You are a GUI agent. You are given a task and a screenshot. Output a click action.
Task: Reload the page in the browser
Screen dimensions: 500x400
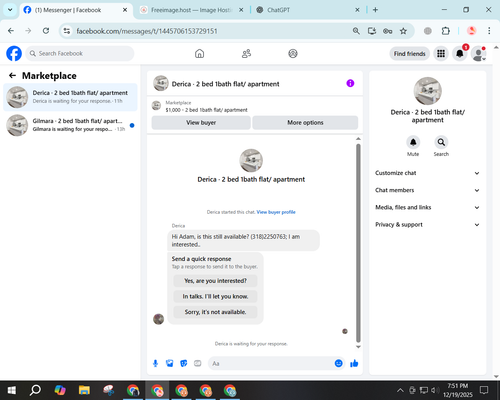[46, 31]
